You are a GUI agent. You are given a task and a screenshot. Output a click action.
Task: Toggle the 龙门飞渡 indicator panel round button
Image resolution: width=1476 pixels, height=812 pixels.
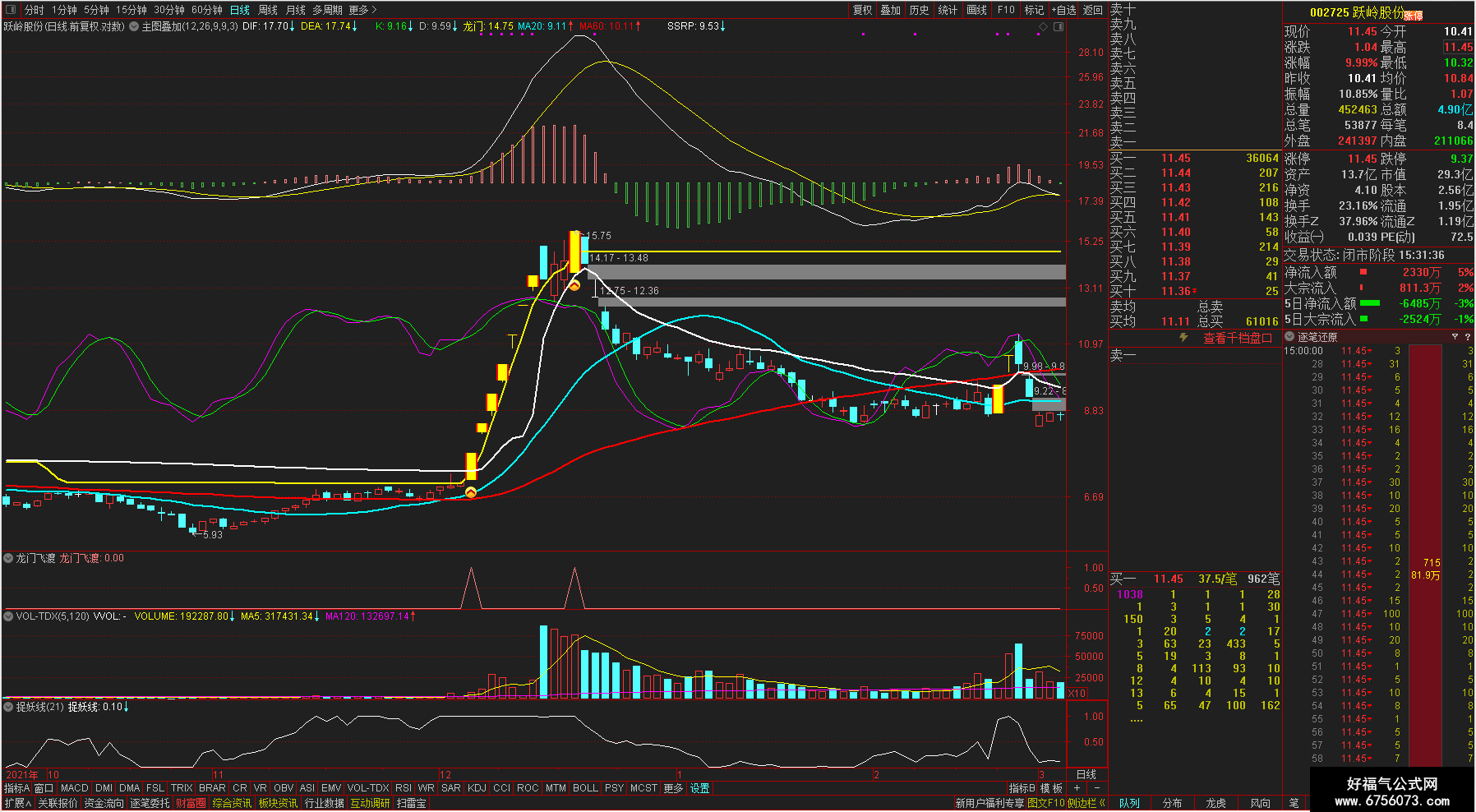coord(9,558)
